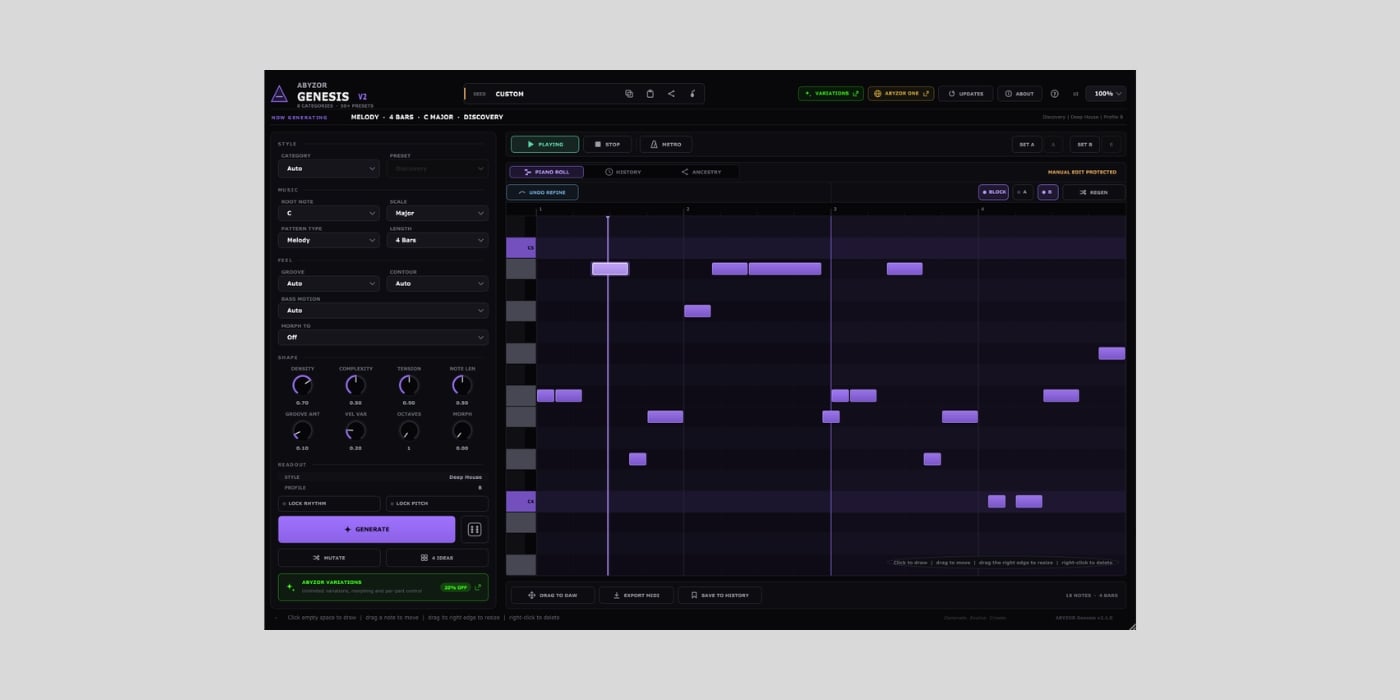
Task: Toggle Lock Rhythm
Action: [329, 504]
